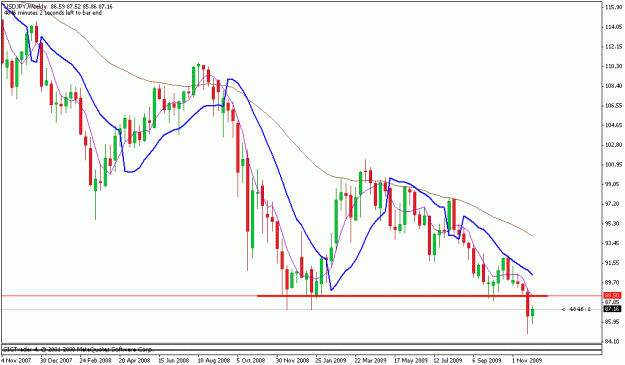Click the 95.30 price axis label
Viewport: 625px width, 365px height.
pos(613,224)
